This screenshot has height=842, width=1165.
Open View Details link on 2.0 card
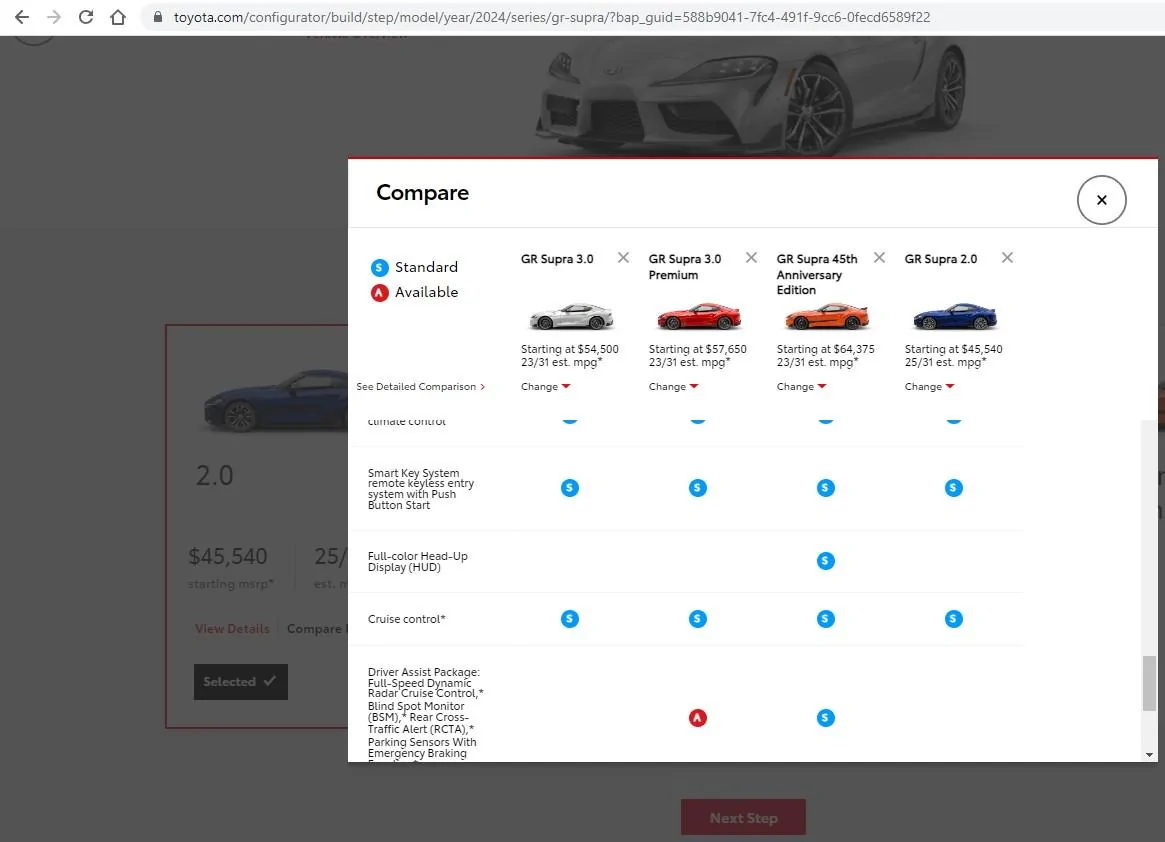pos(232,629)
